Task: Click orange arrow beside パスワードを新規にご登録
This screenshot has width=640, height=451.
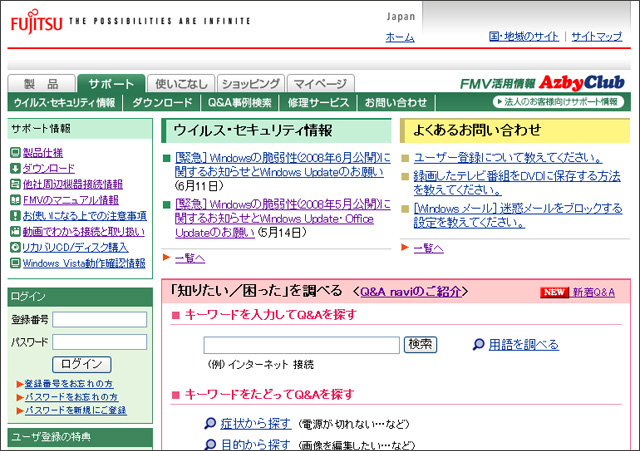Action: pos(20,411)
